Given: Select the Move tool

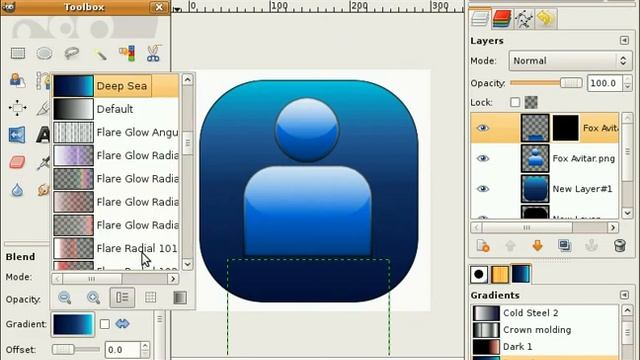Looking at the screenshot, I should pos(18,108).
